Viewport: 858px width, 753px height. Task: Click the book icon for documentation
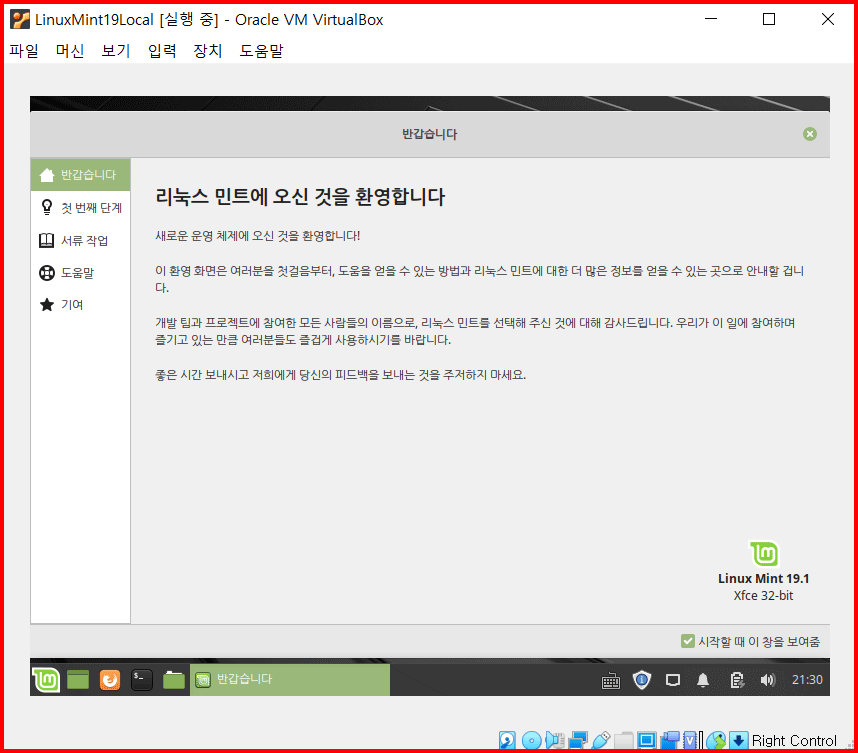(x=47, y=240)
